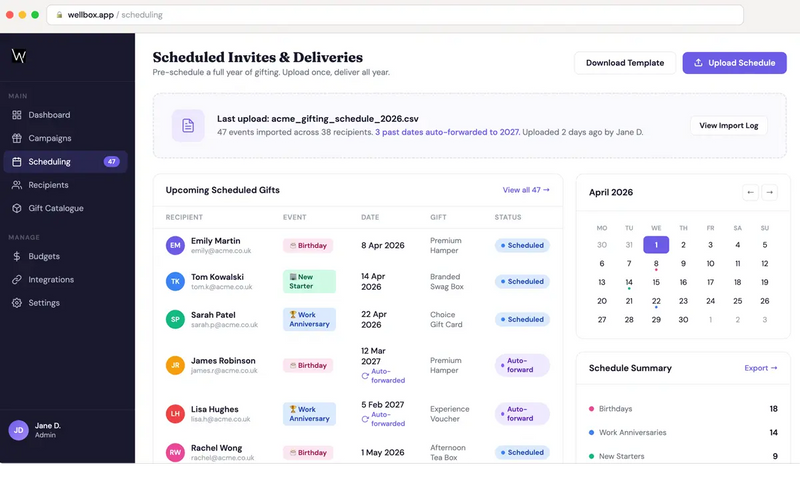
Task: Go to next month in calendar
Action: point(769,192)
